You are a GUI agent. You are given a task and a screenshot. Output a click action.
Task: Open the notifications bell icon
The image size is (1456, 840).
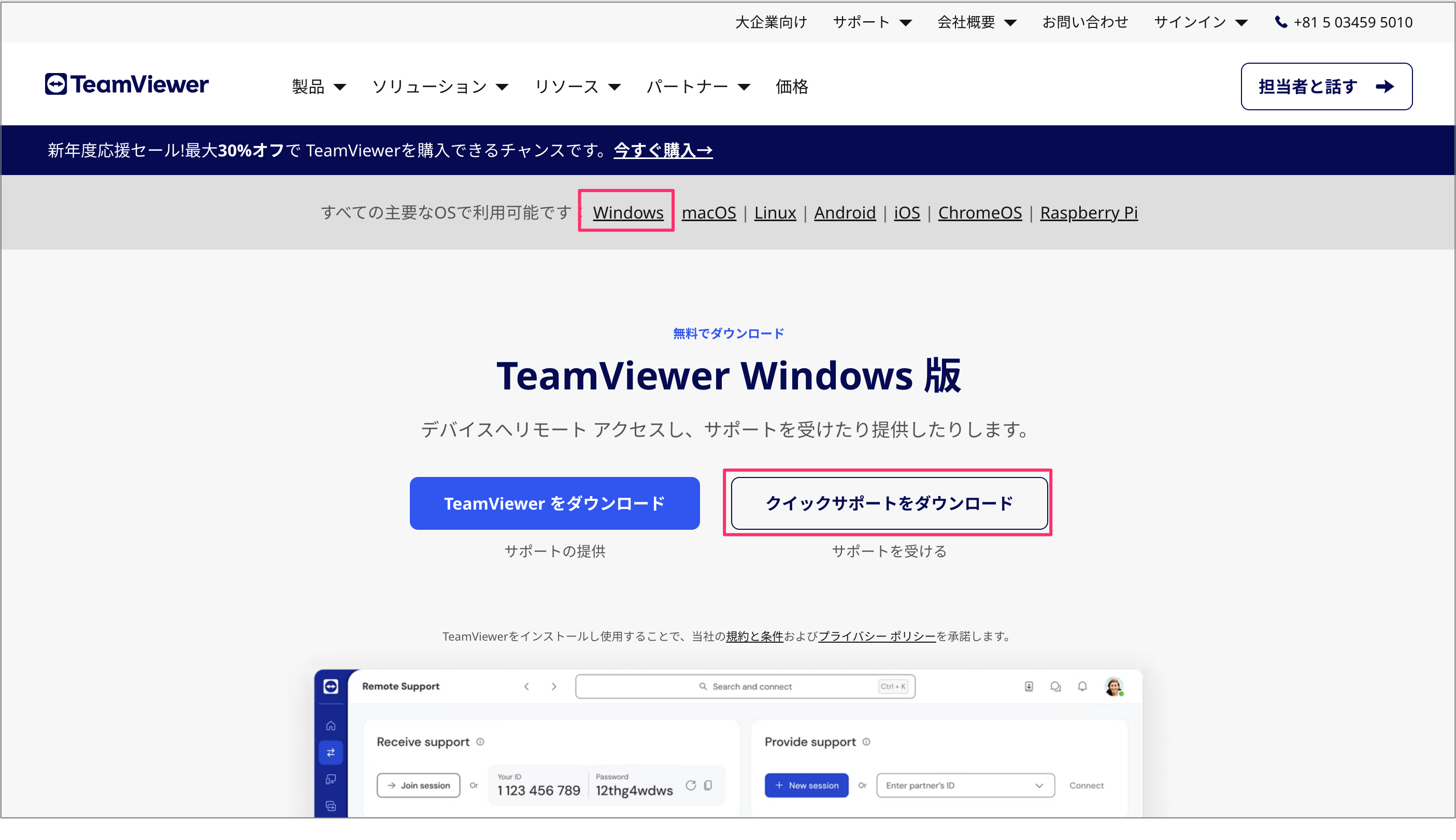click(1082, 687)
